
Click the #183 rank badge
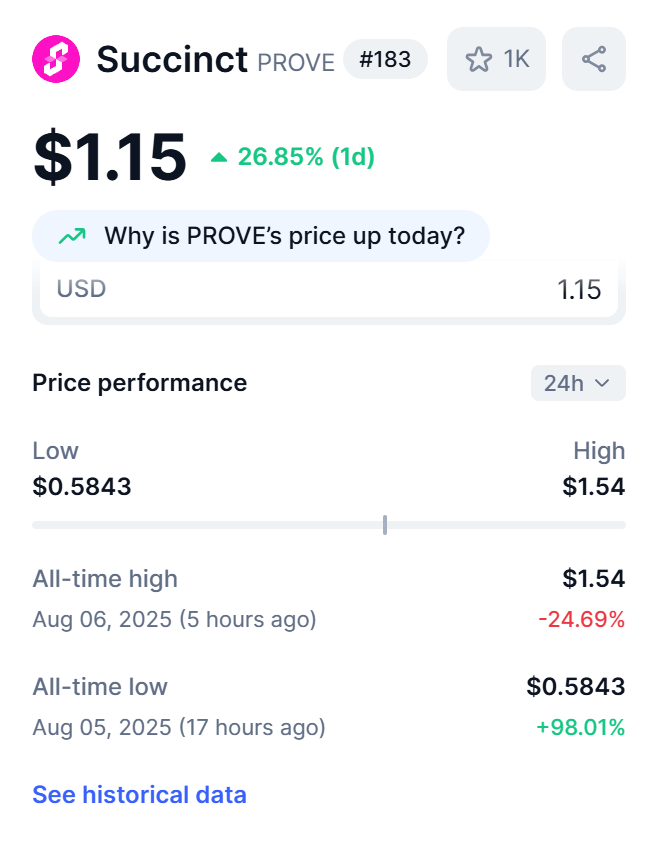(385, 59)
